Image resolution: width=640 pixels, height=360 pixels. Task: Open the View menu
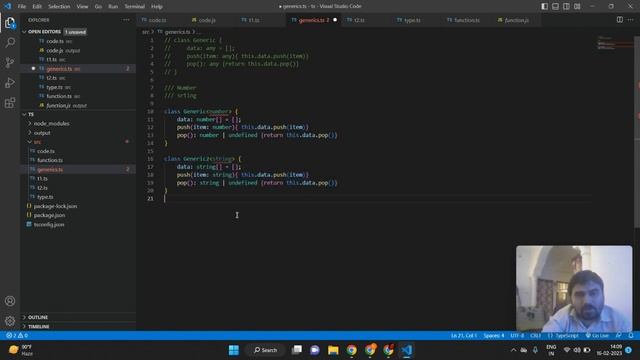pyautogui.click(x=82, y=7)
